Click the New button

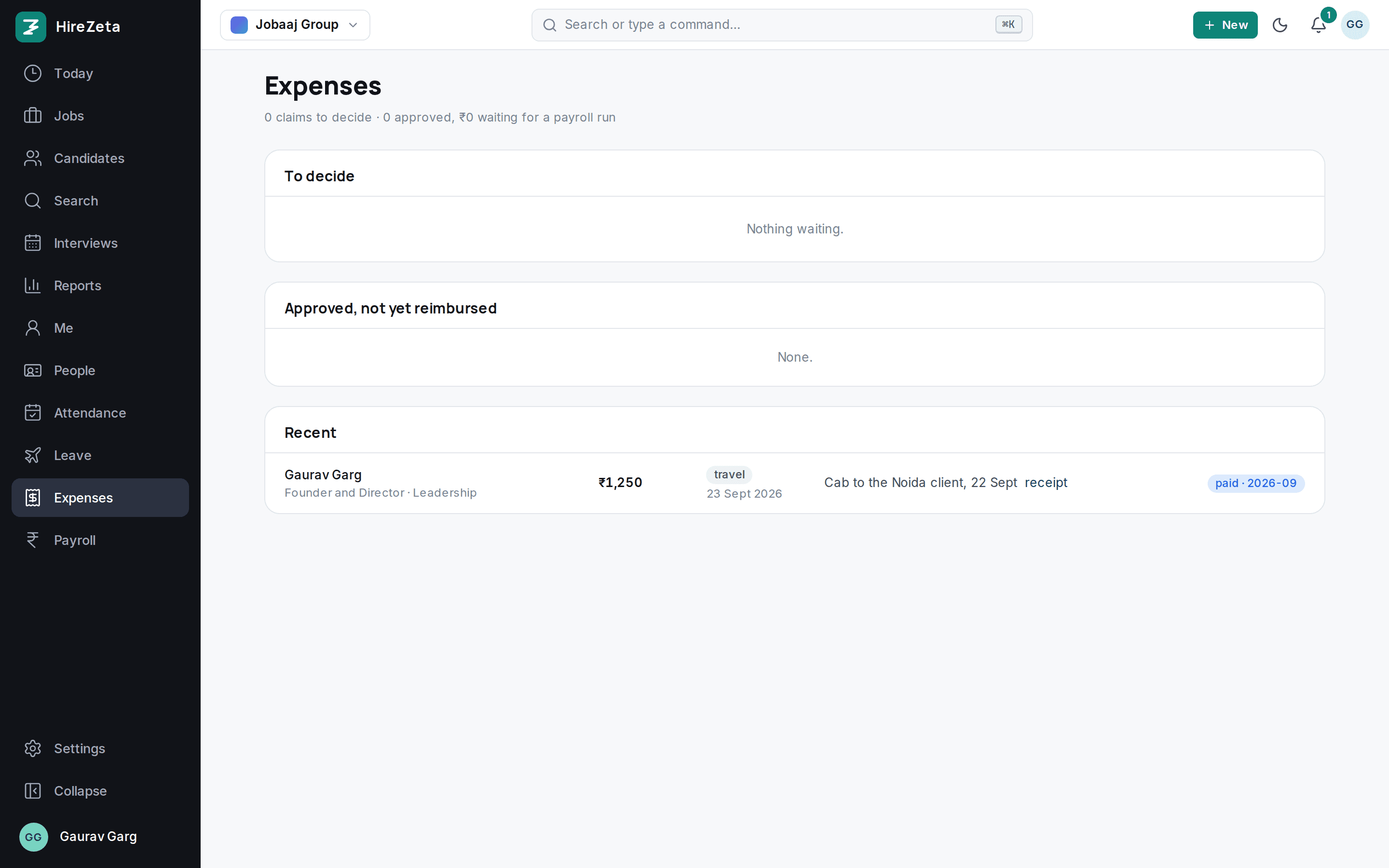coord(1225,25)
